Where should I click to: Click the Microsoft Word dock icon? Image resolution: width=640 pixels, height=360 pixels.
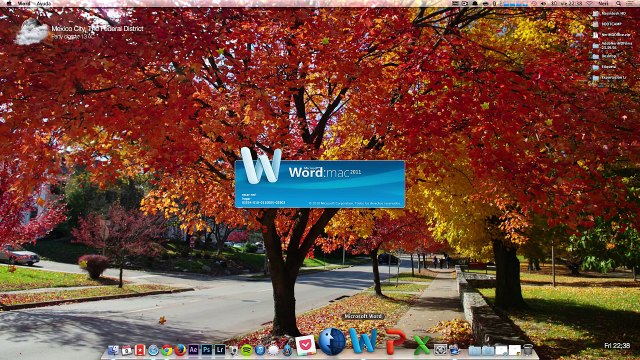click(x=363, y=340)
